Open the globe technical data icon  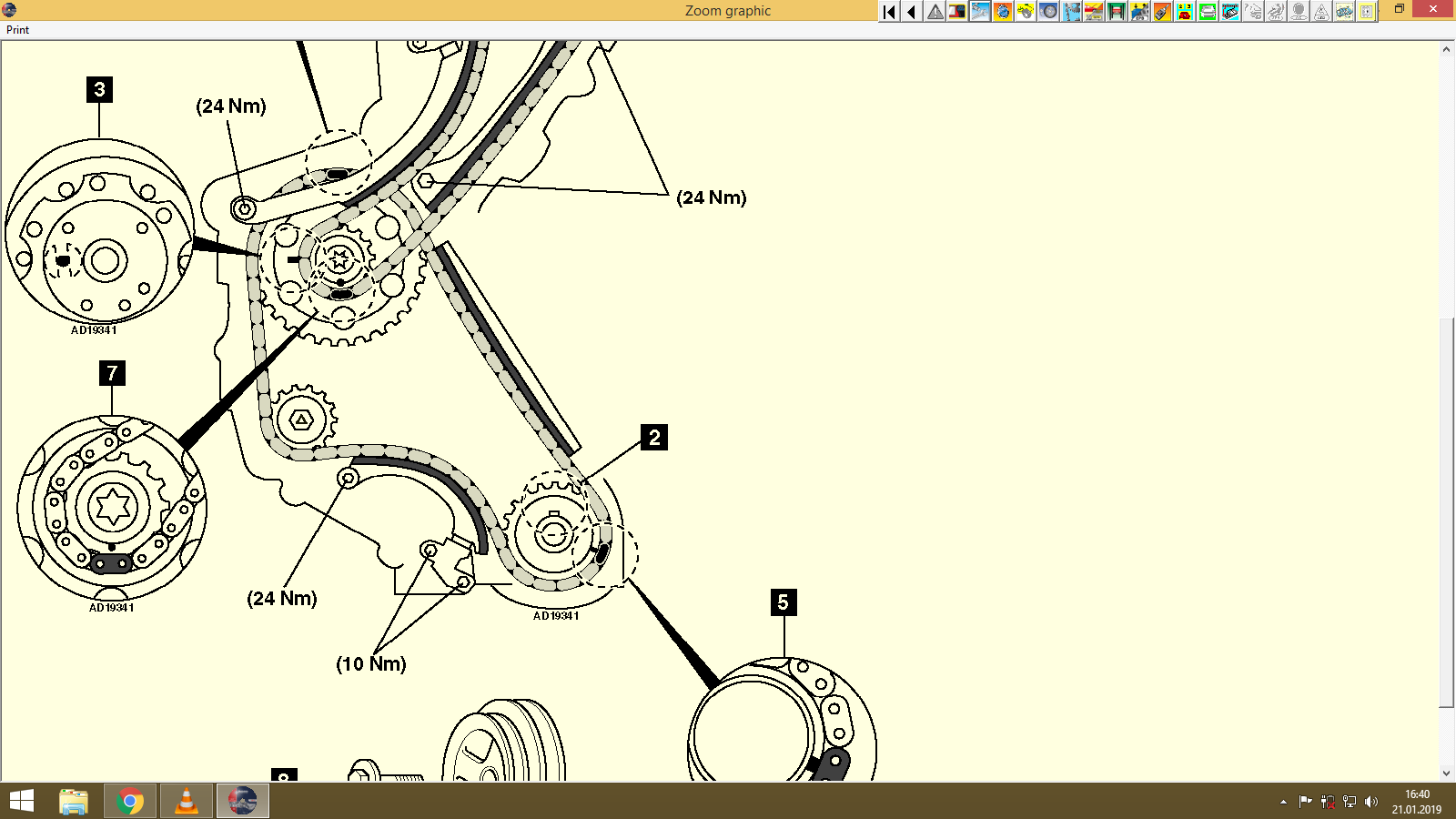tap(1002, 12)
